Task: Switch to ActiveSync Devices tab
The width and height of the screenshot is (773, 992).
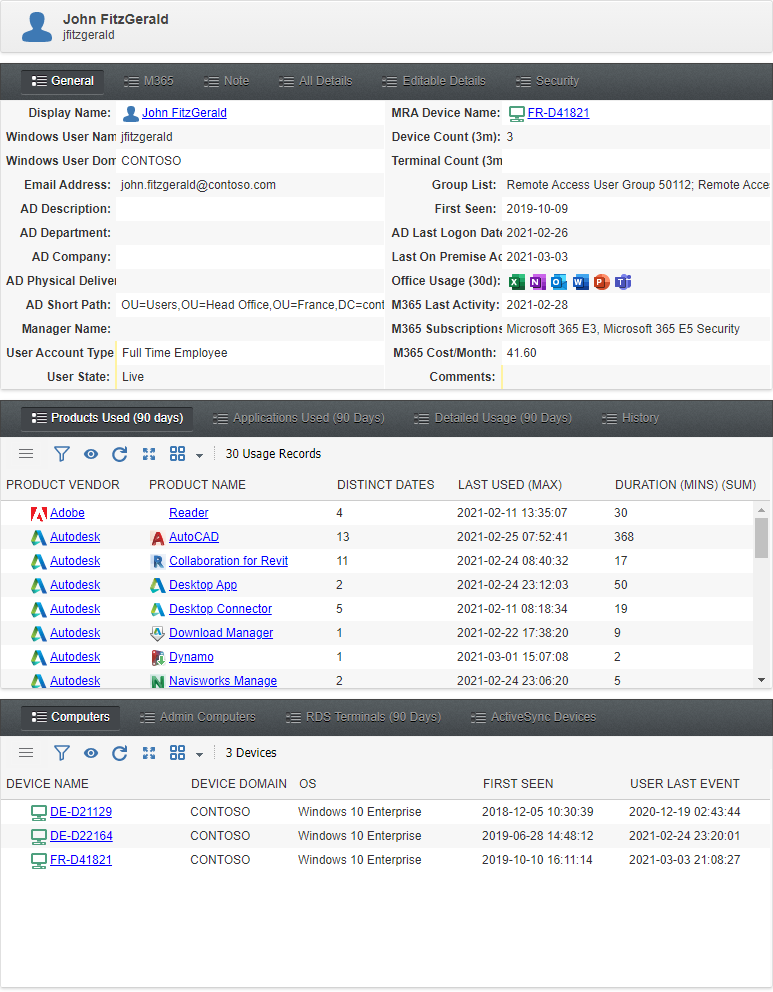Action: click(534, 717)
